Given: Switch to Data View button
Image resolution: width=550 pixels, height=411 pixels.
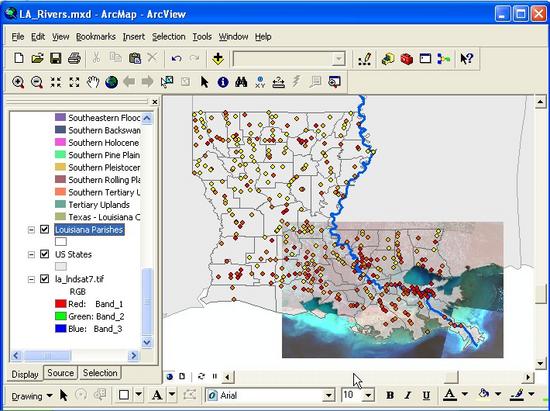Looking at the screenshot, I should tap(170, 376).
